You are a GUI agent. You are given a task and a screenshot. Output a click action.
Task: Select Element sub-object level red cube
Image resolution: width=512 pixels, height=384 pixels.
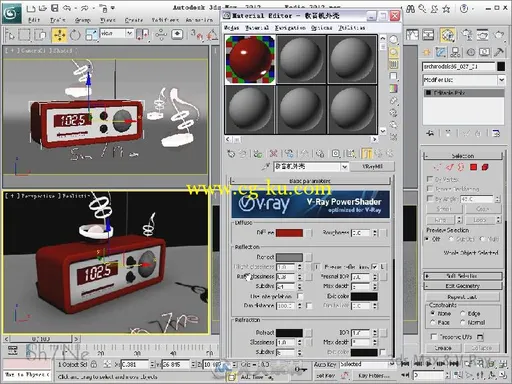point(485,167)
